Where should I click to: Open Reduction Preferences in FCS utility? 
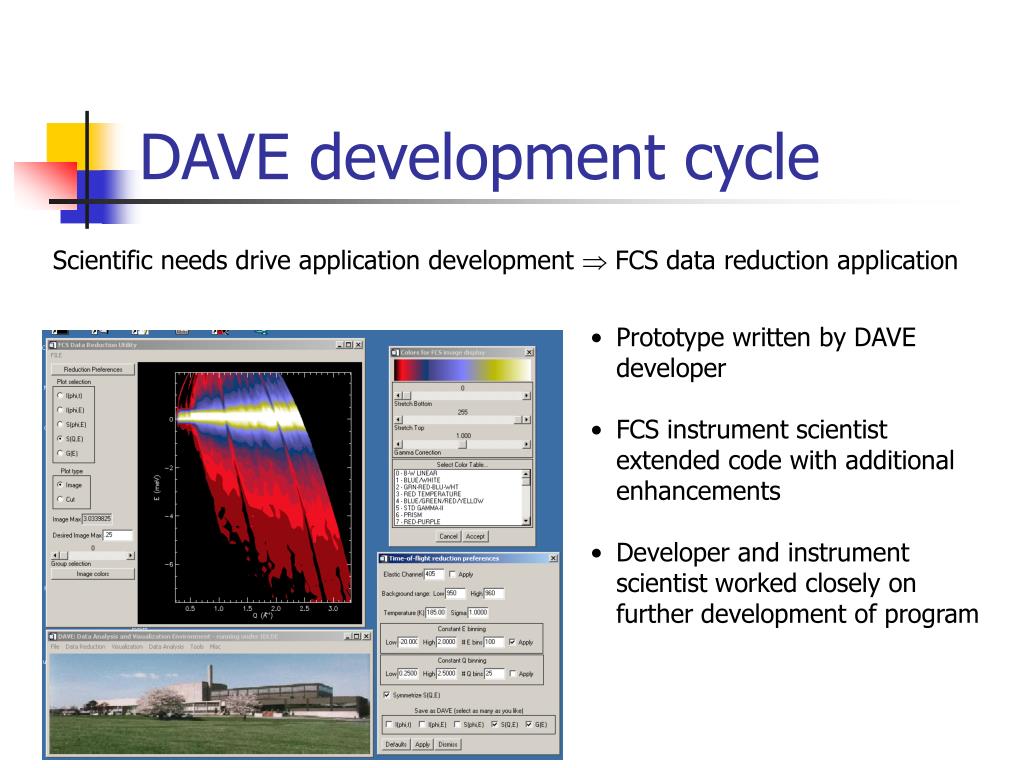pyautogui.click(x=93, y=369)
